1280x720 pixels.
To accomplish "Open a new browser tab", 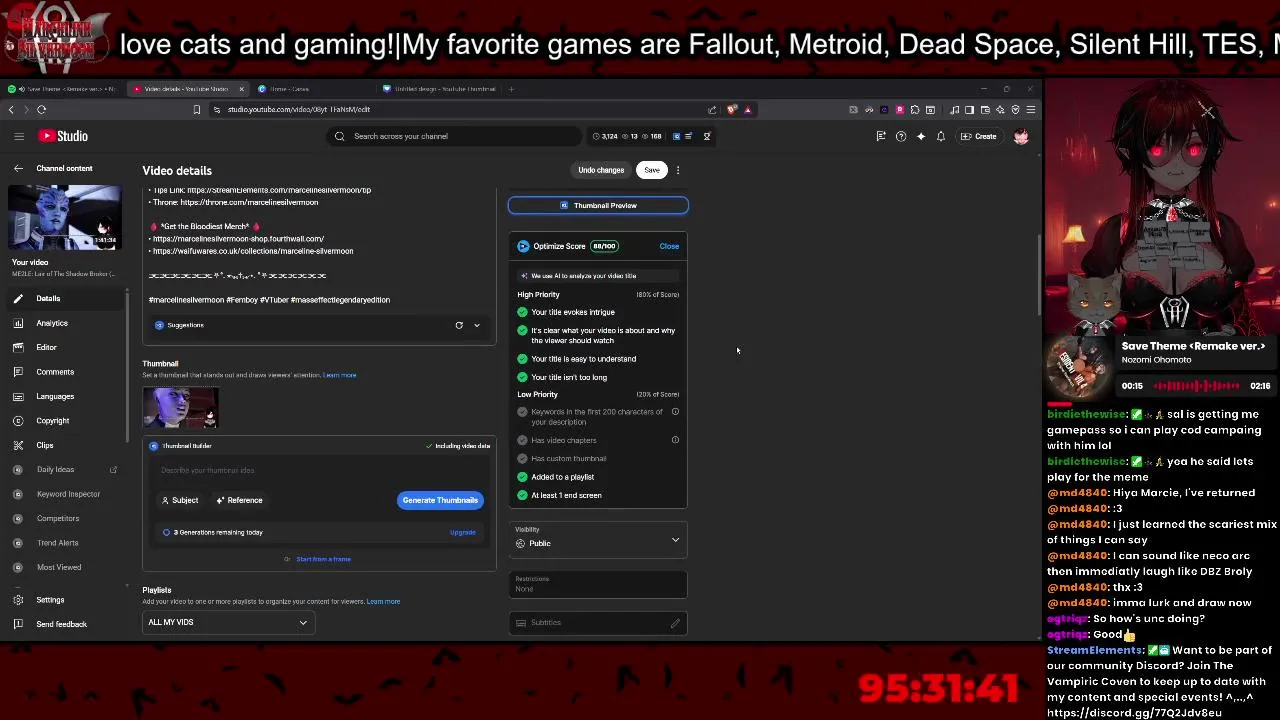I will click(511, 89).
